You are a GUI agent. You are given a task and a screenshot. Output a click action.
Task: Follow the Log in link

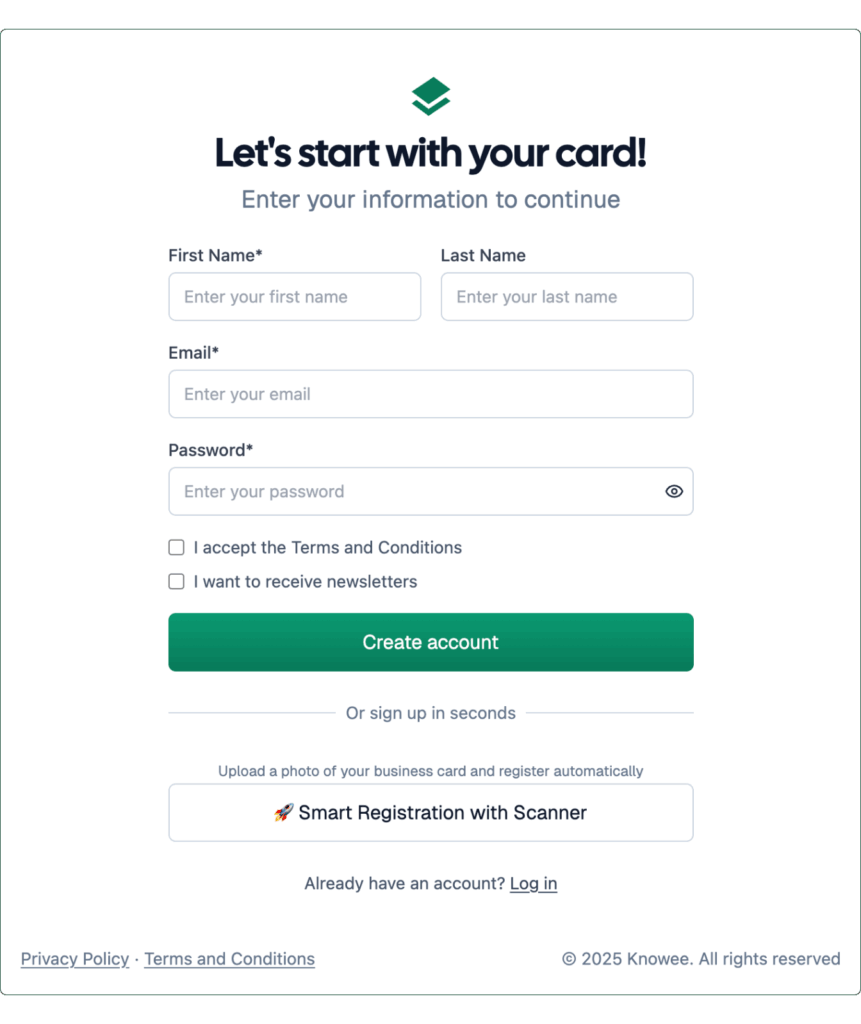coord(533,883)
